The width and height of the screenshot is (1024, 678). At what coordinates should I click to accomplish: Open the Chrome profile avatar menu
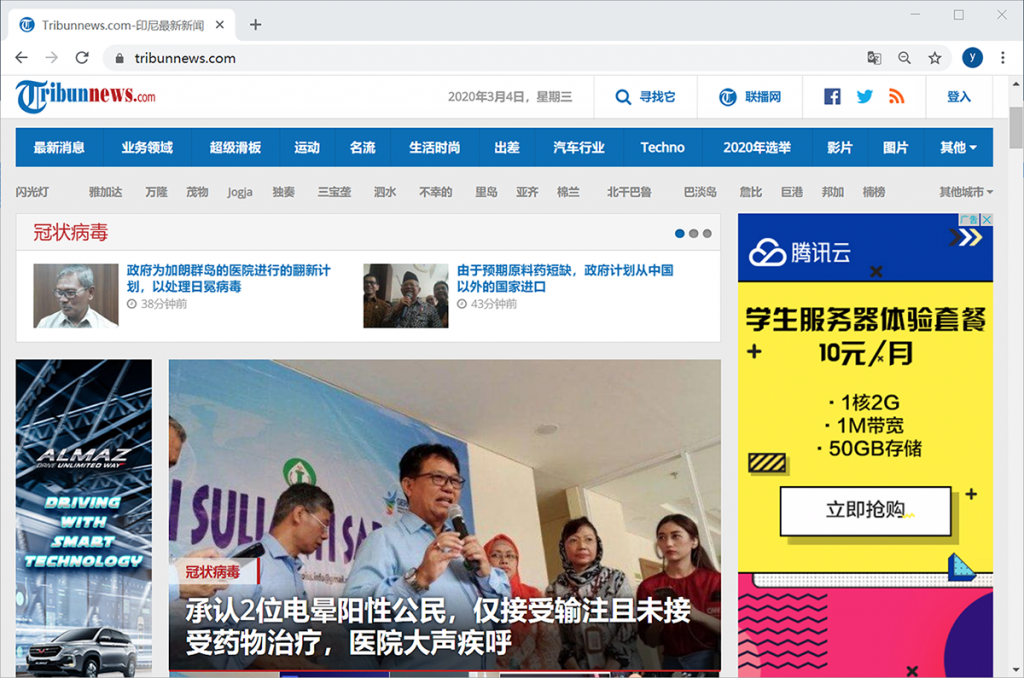(x=972, y=58)
